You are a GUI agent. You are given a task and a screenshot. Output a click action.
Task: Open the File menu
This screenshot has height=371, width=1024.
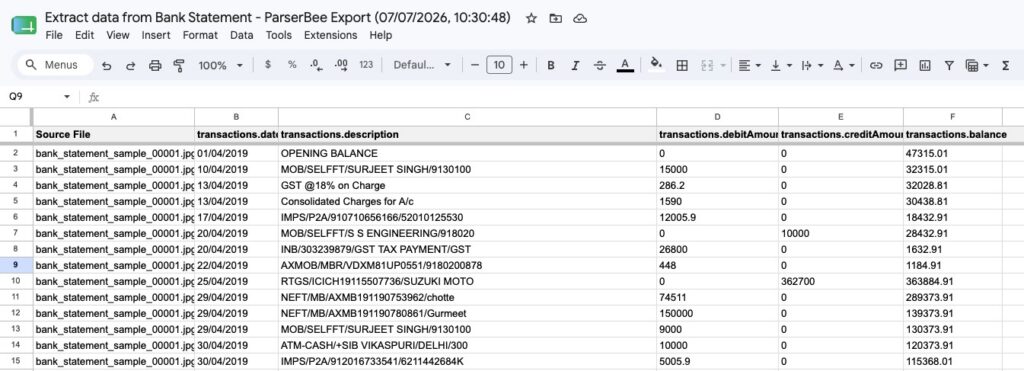click(x=54, y=35)
